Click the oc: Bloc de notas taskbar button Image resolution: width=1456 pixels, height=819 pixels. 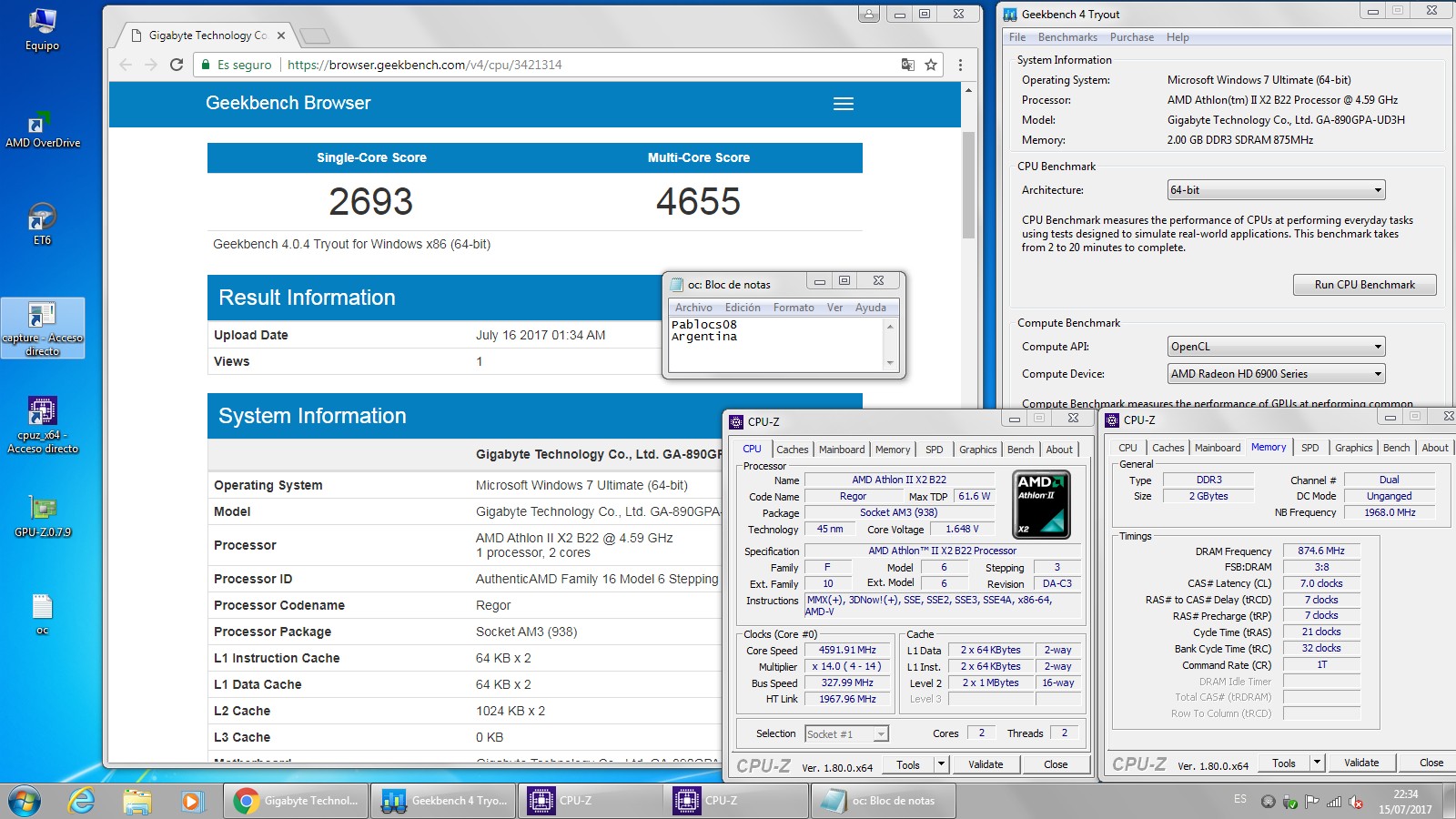pos(883,801)
